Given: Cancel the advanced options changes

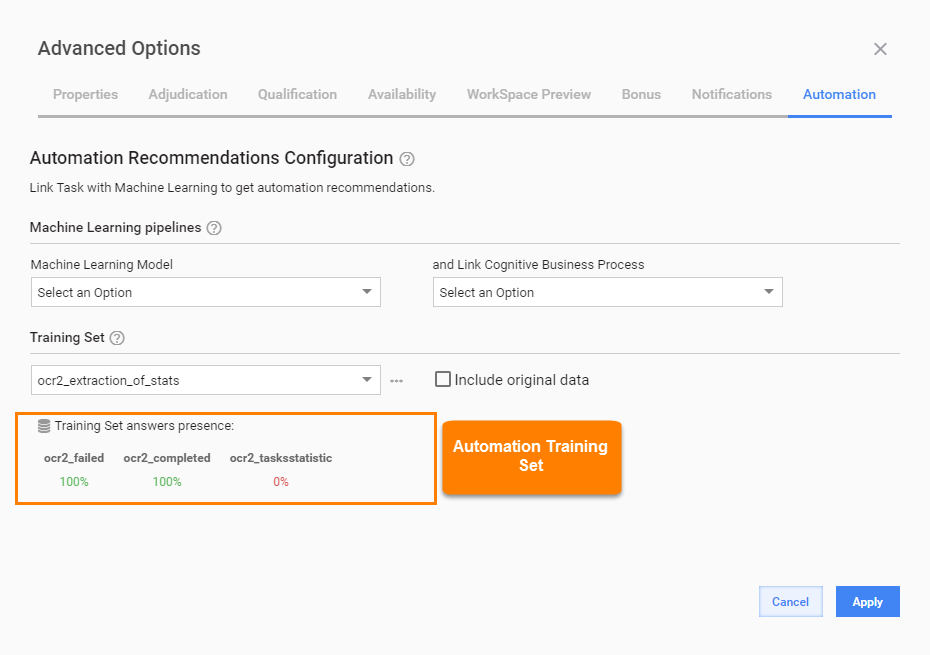Looking at the screenshot, I should (x=791, y=602).
